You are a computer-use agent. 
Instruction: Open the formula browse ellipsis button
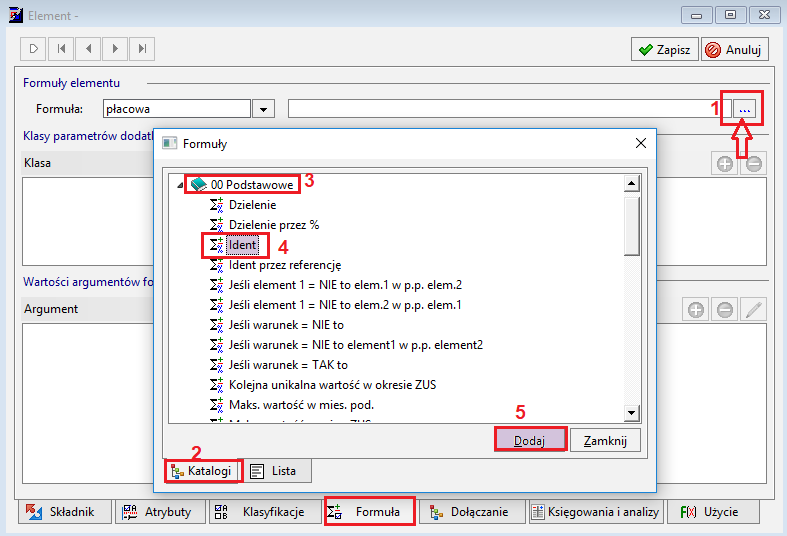click(x=744, y=109)
